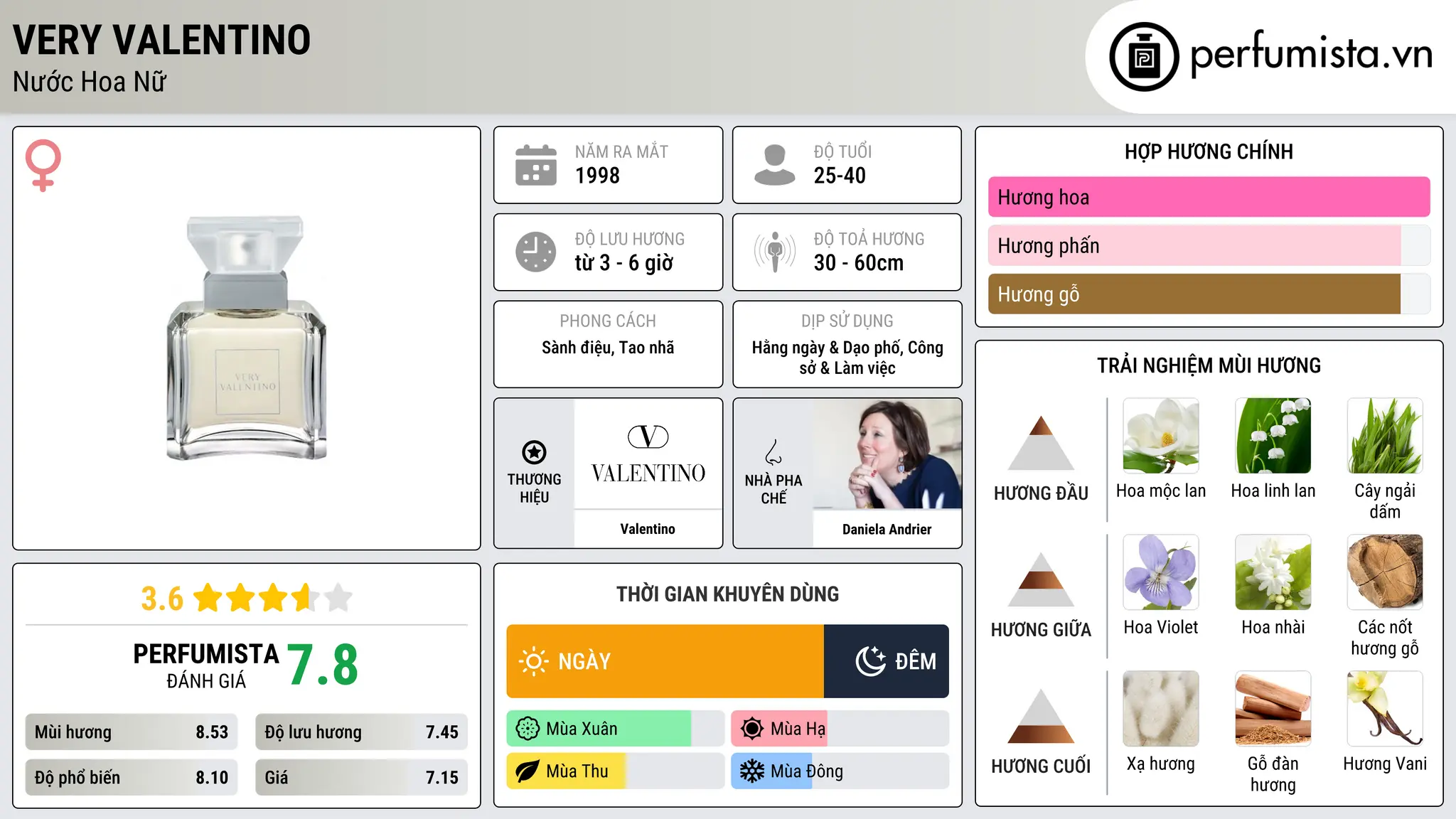
Task: Select the Xạ hương note image
Action: [x=1161, y=709]
